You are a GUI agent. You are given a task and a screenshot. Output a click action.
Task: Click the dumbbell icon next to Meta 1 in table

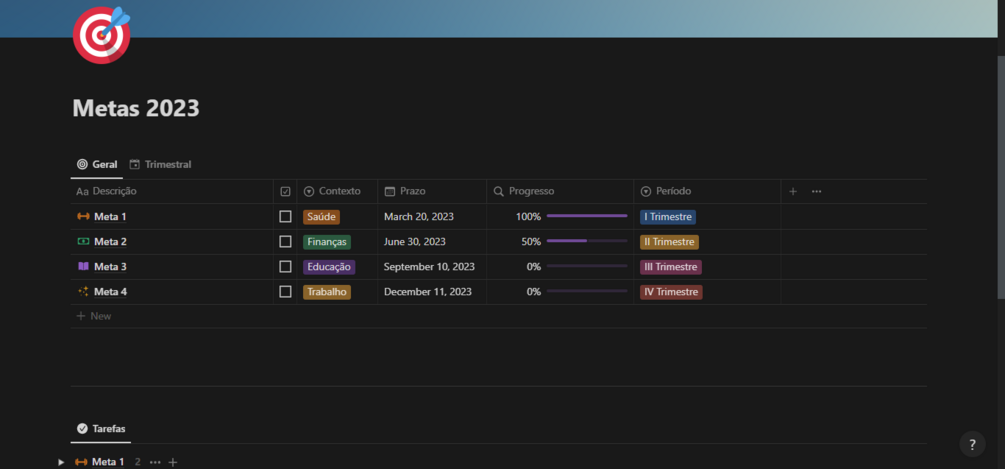coord(83,217)
